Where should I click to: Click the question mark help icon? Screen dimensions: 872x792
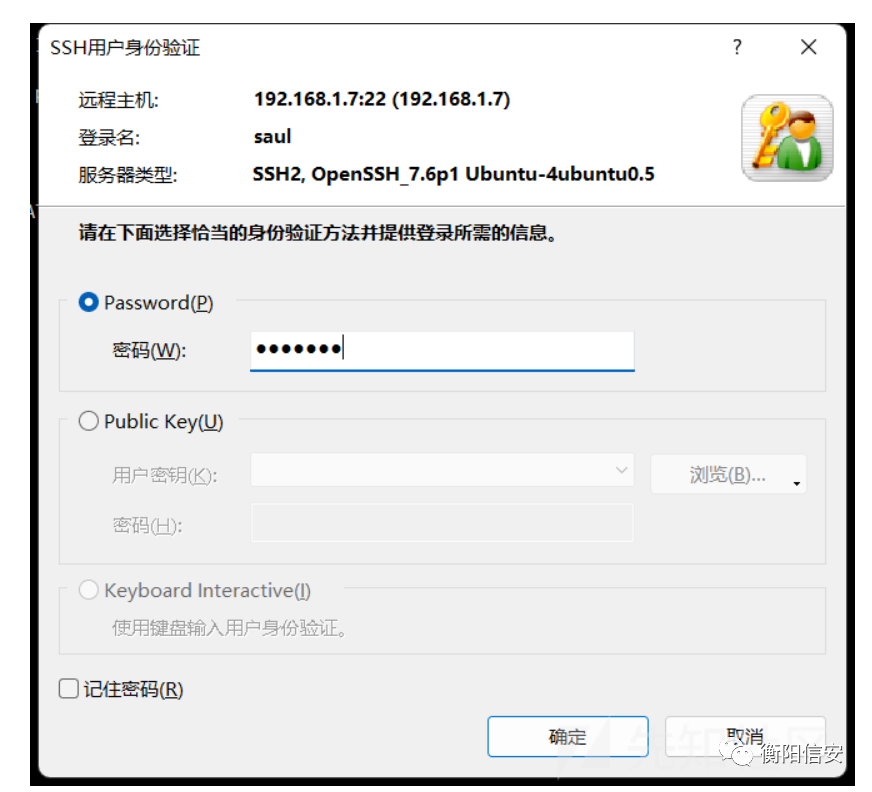tap(737, 47)
